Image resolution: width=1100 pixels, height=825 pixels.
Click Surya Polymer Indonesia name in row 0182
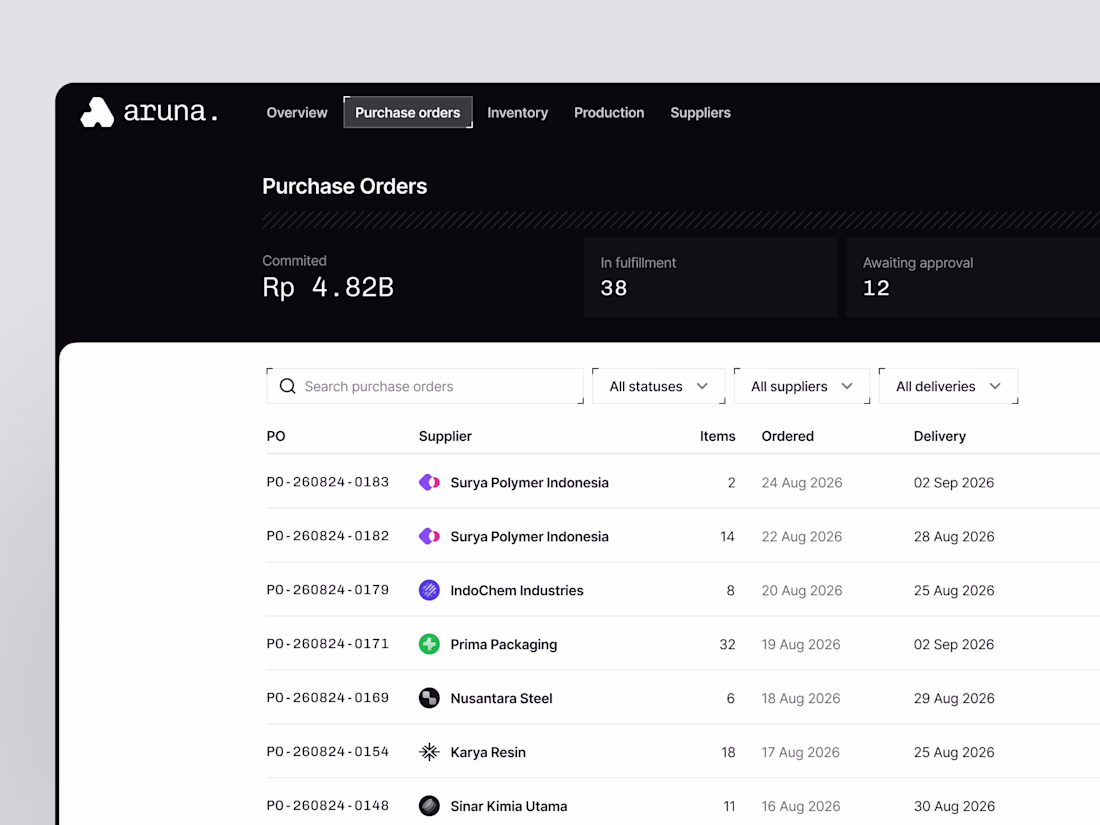(x=530, y=537)
